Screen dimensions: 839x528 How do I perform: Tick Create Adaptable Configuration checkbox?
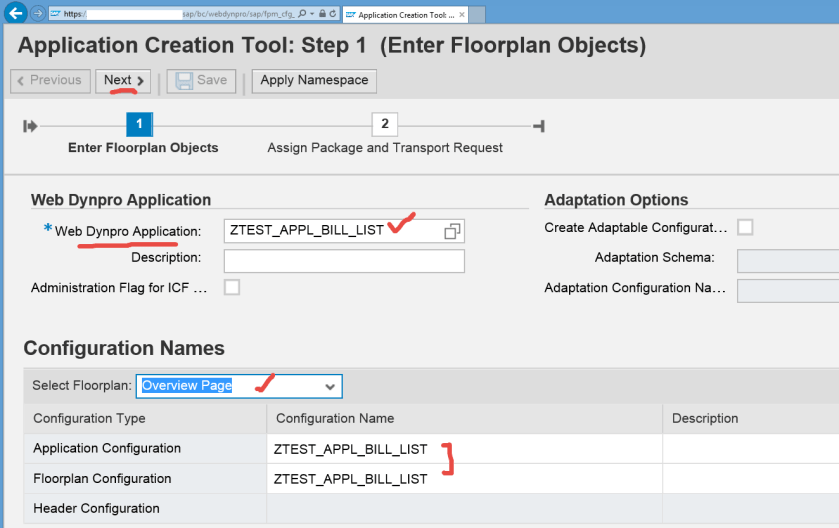(745, 227)
